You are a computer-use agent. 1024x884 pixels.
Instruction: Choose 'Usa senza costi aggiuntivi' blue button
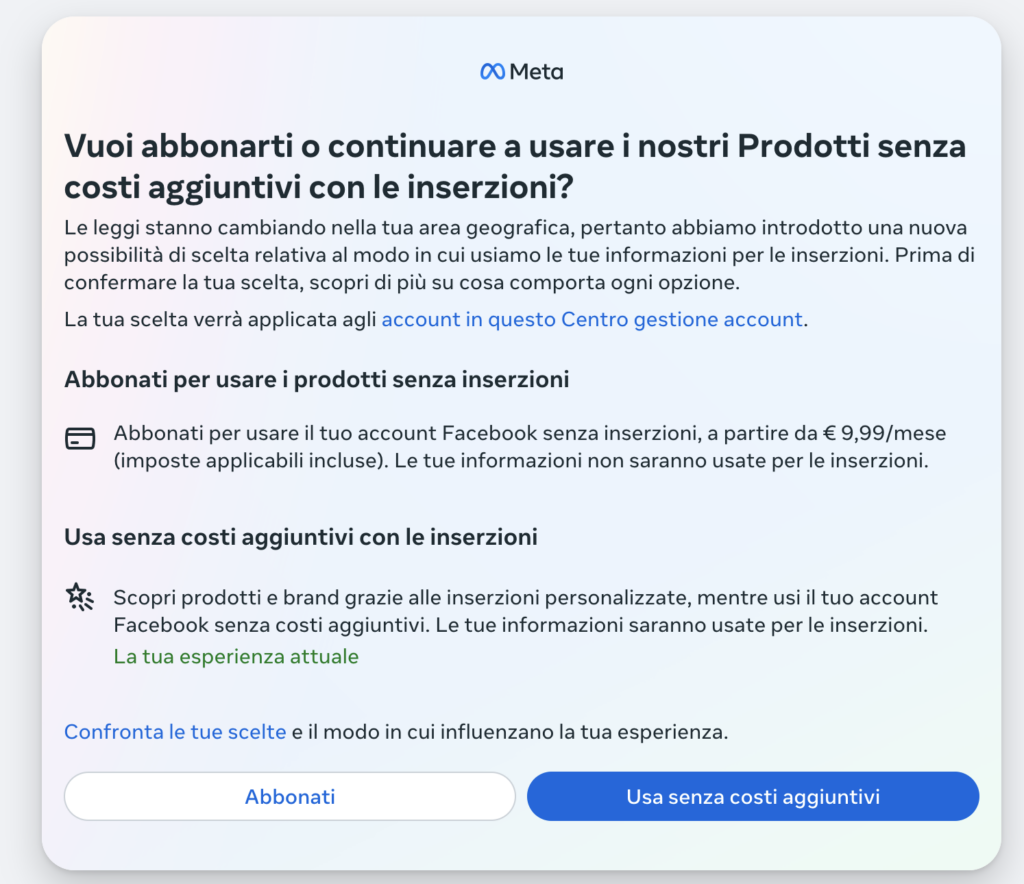753,796
